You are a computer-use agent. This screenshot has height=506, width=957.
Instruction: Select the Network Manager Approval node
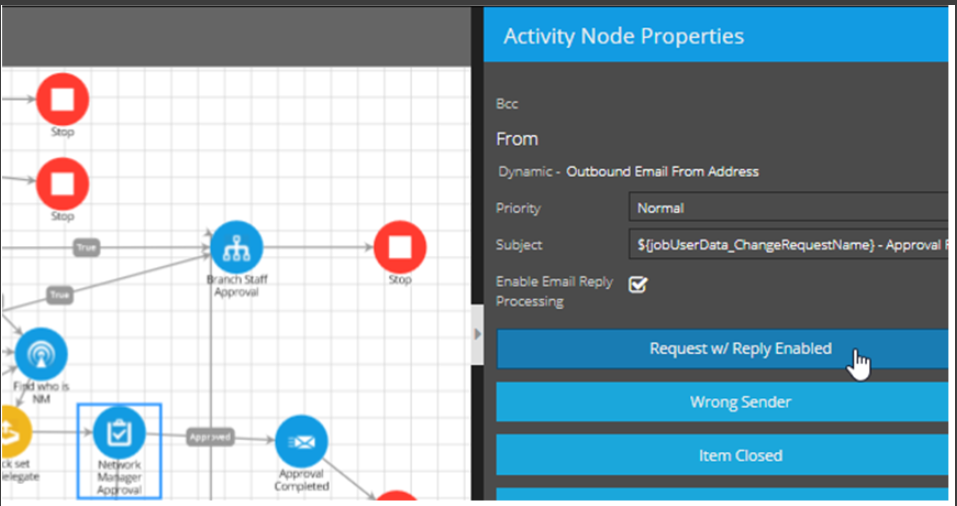(x=119, y=433)
